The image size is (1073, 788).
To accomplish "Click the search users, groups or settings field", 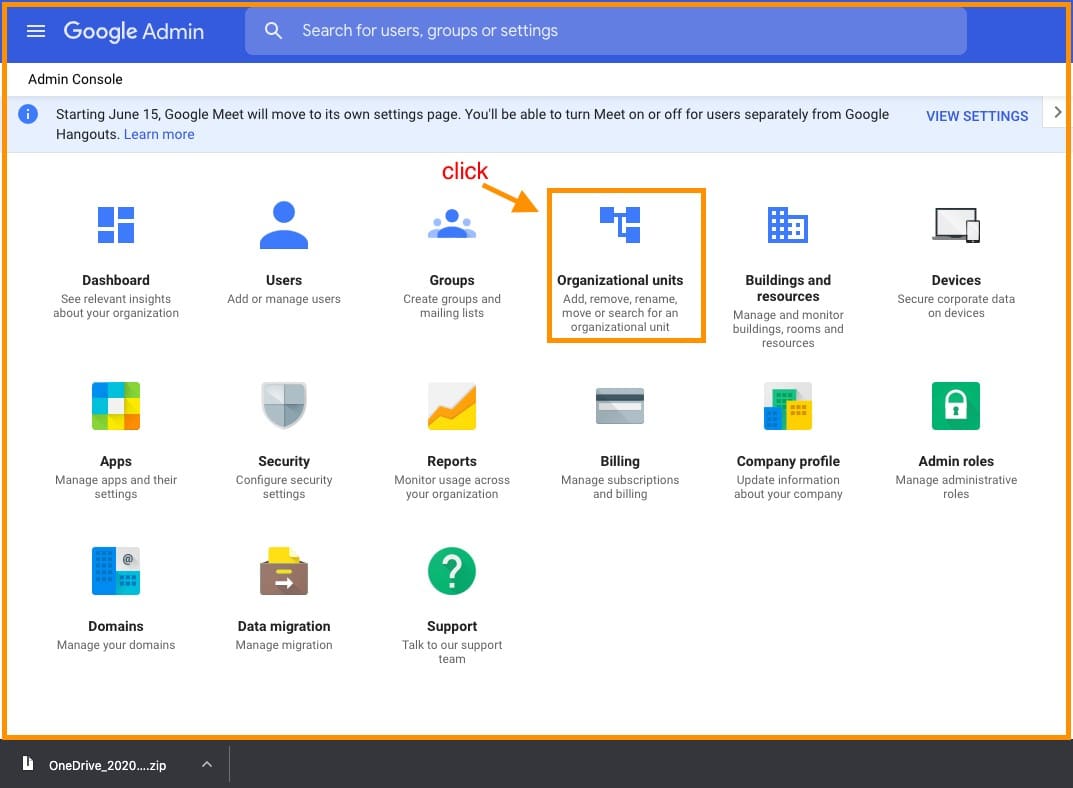I will click(x=620, y=31).
